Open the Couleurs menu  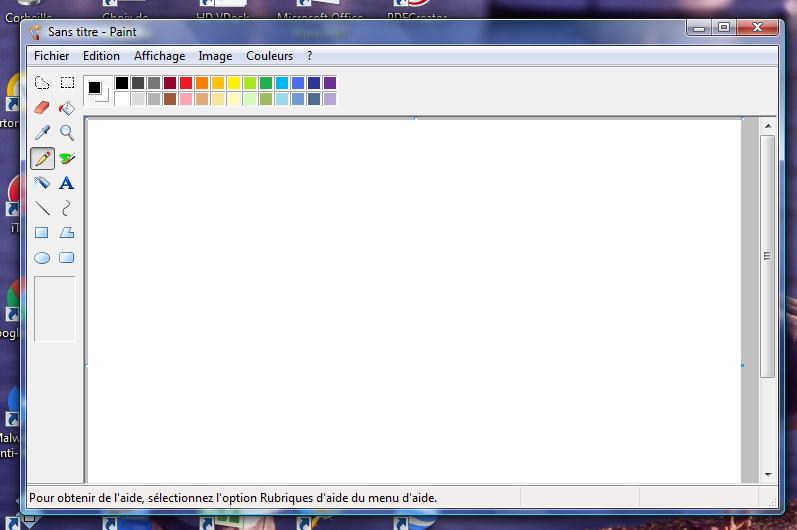[x=270, y=57]
